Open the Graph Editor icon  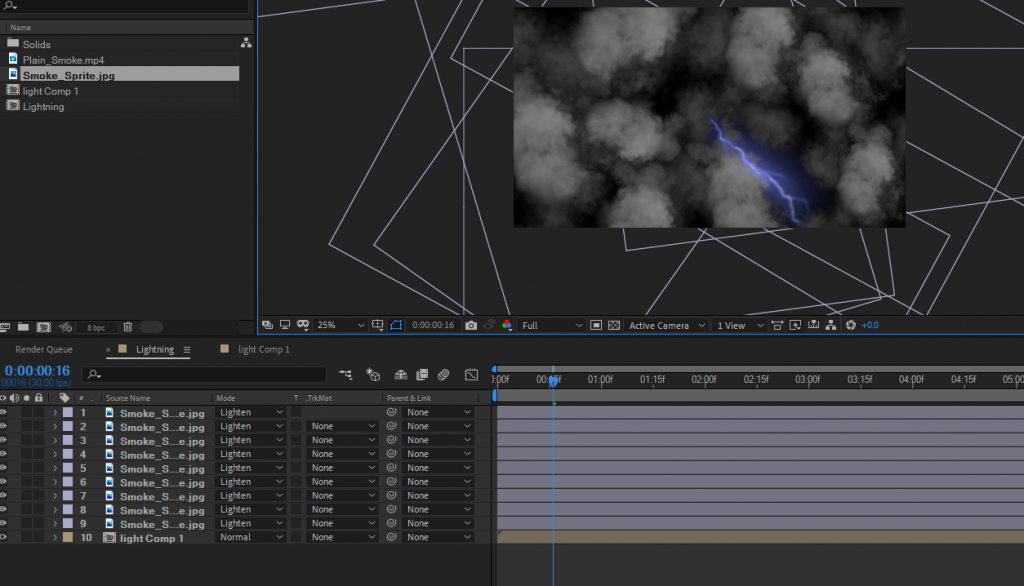click(471, 374)
